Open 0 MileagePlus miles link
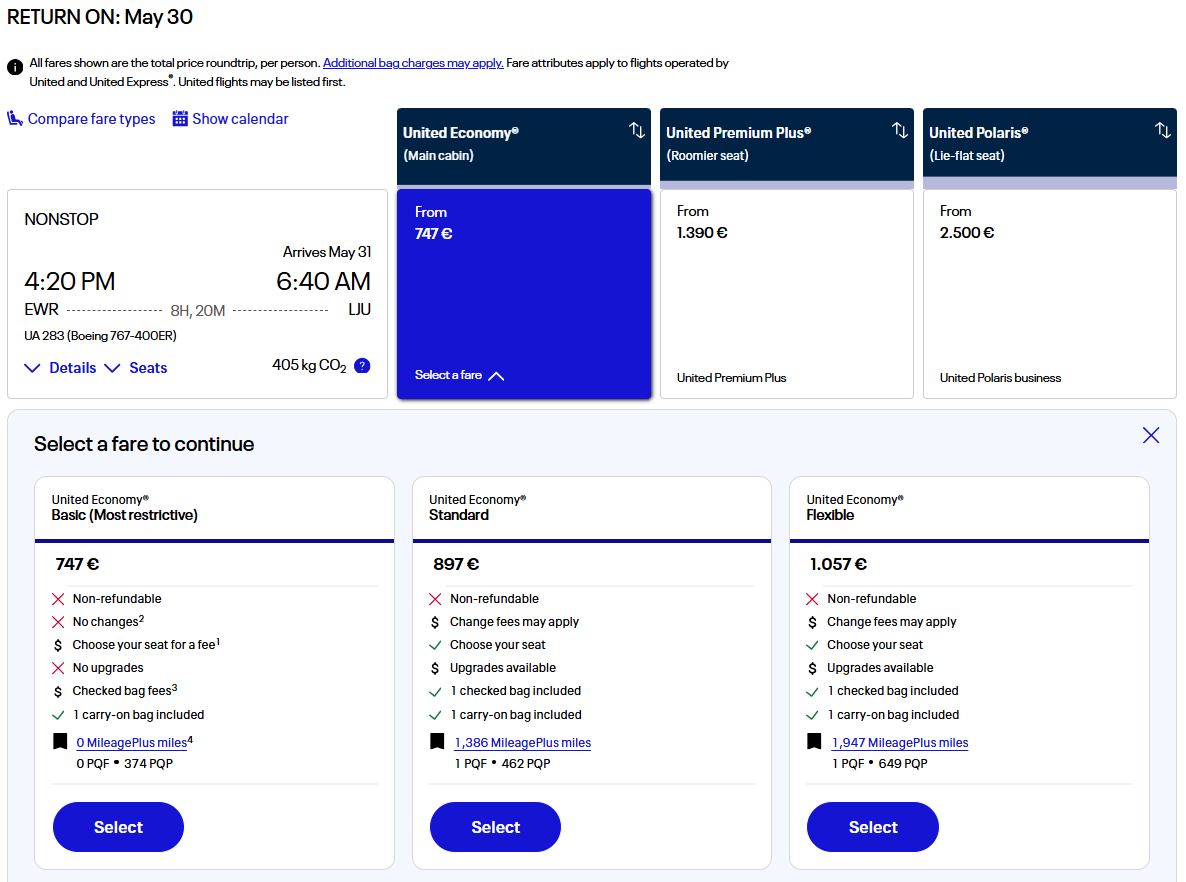The image size is (1186, 882). [x=132, y=743]
